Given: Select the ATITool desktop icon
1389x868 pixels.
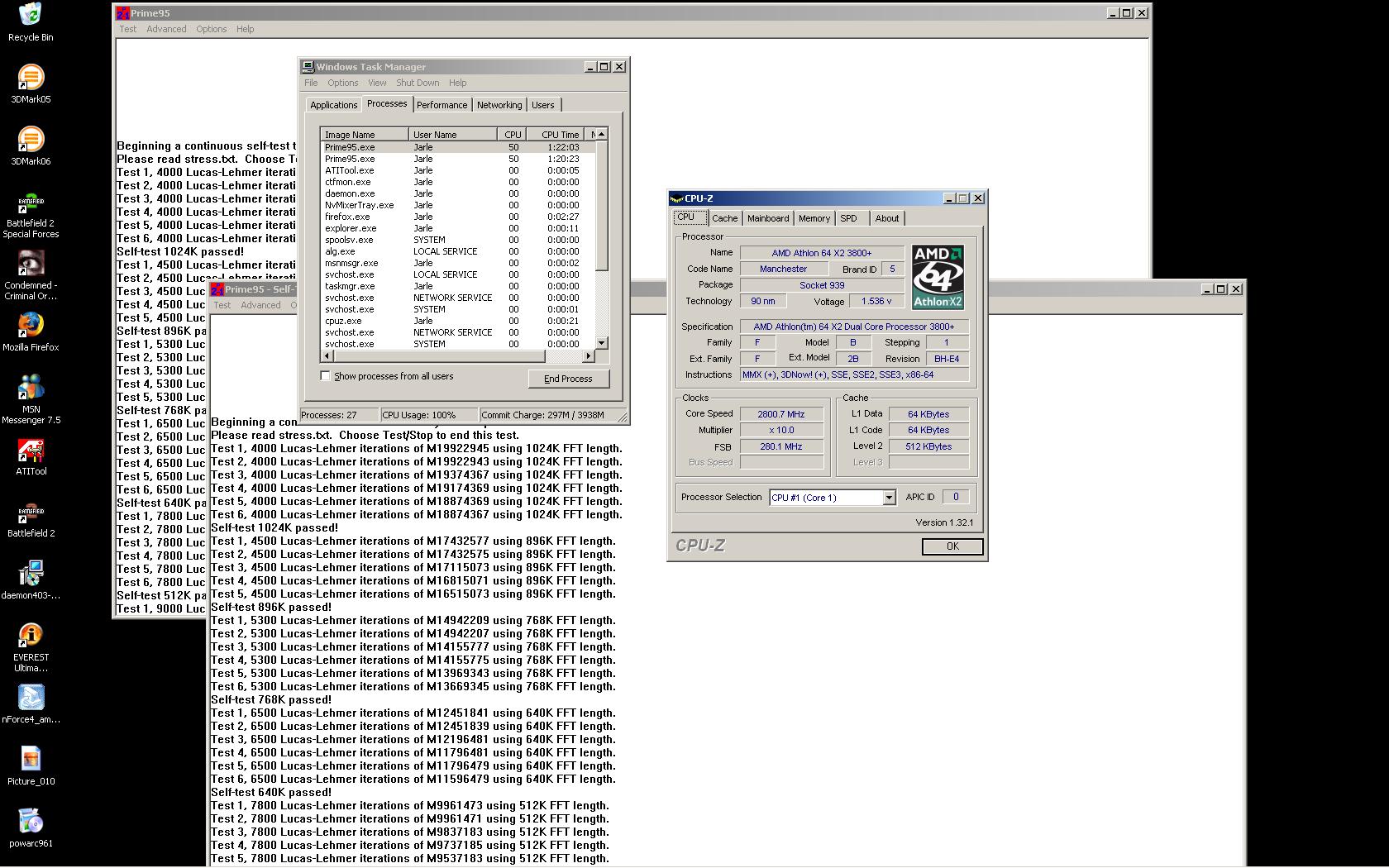Looking at the screenshot, I should click(31, 455).
